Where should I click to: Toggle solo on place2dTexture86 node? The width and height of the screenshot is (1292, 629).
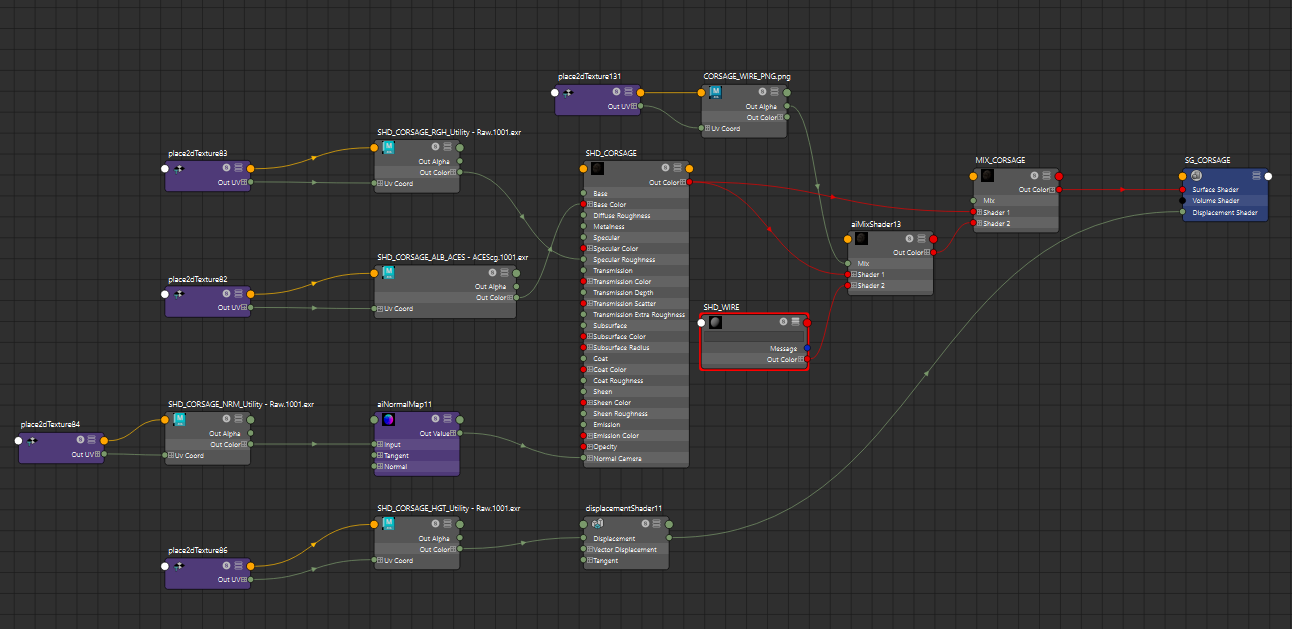pyautogui.click(x=226, y=566)
